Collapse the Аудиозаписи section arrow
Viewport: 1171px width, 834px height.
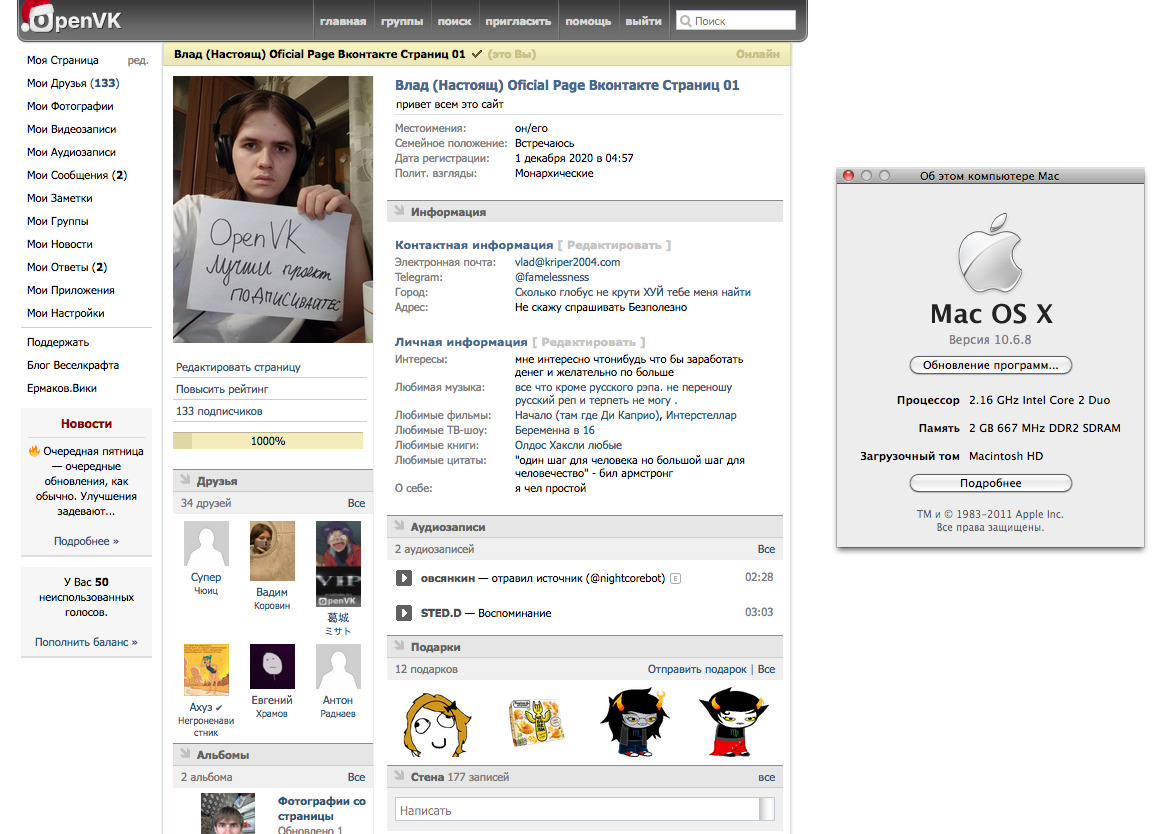(x=399, y=526)
